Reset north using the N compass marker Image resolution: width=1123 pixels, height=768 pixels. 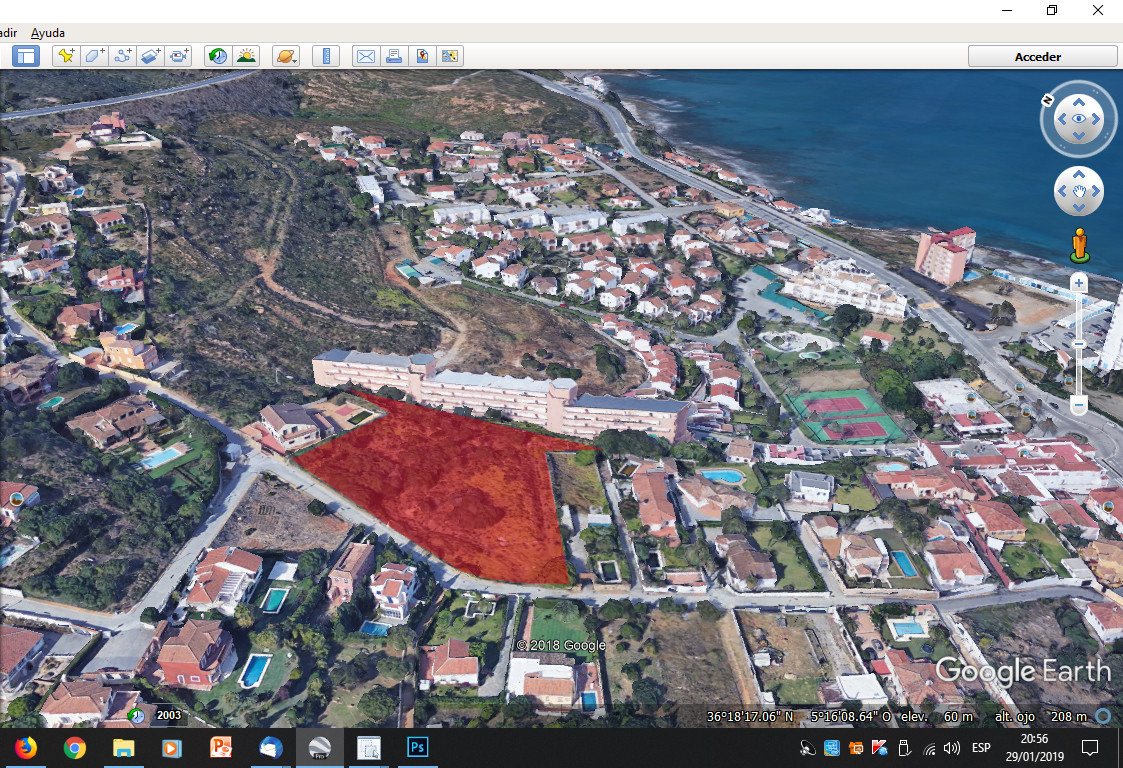pyautogui.click(x=1047, y=100)
